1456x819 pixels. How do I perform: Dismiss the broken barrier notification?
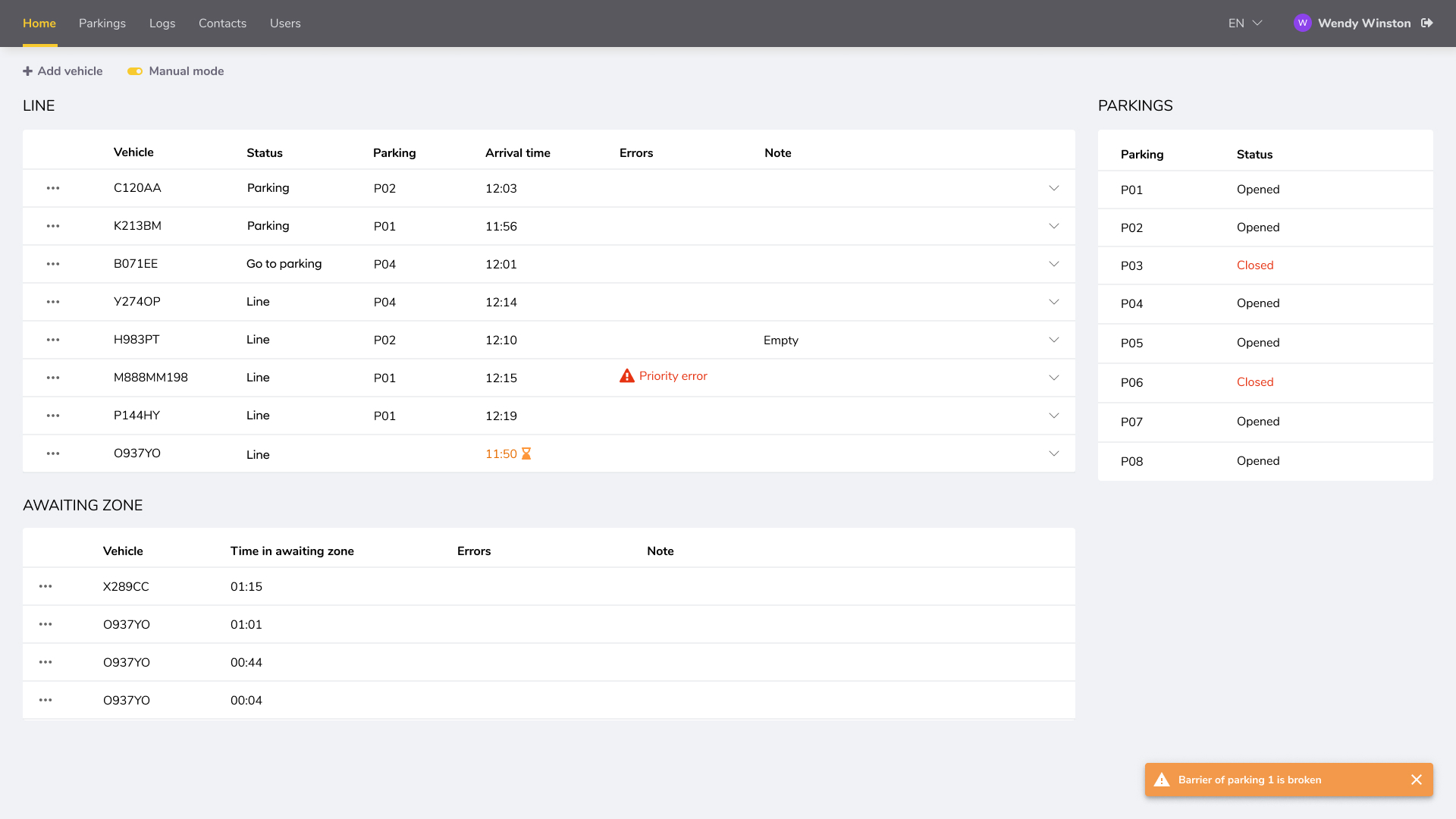pyautogui.click(x=1416, y=780)
